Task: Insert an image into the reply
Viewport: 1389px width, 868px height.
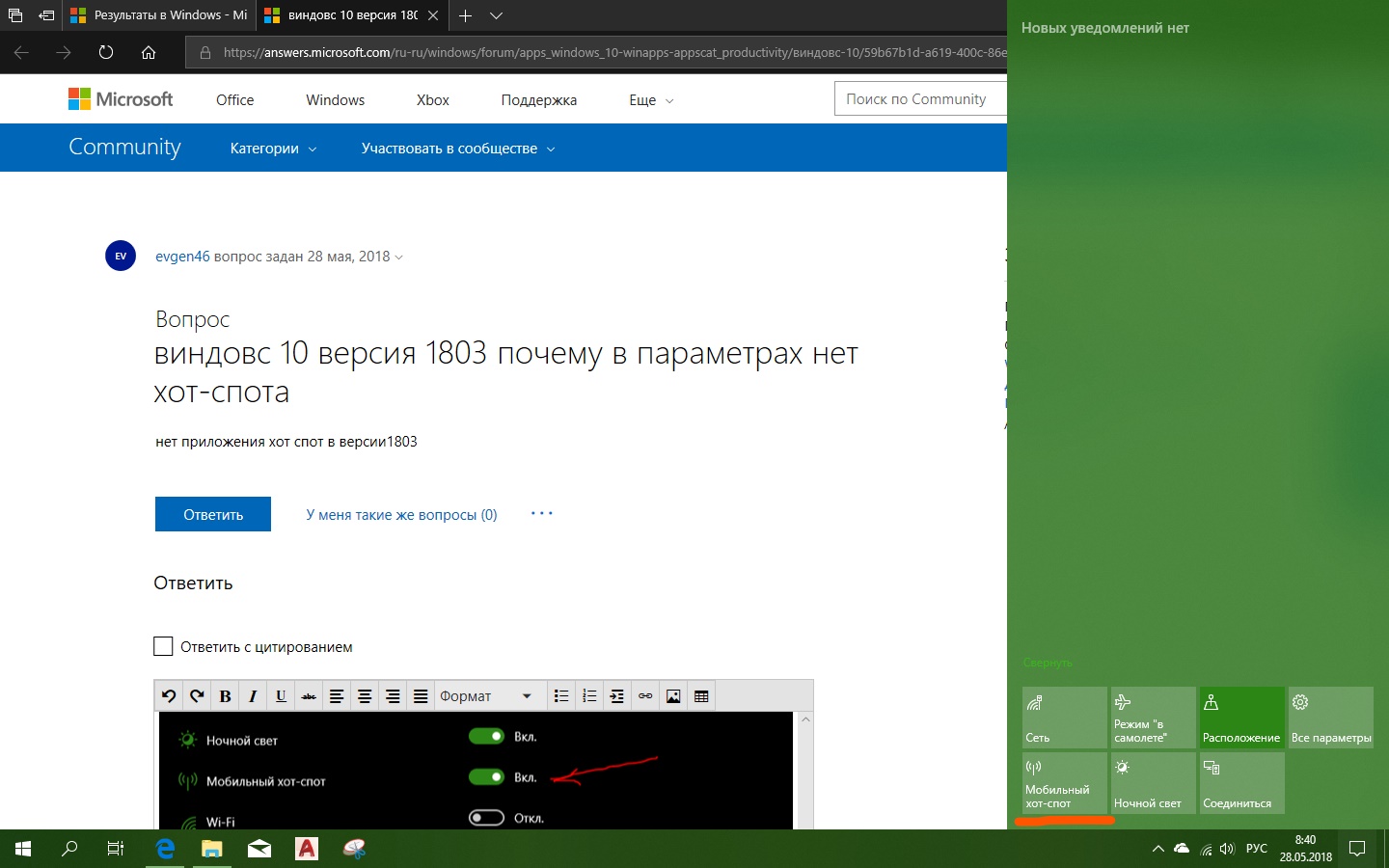Action: point(673,696)
